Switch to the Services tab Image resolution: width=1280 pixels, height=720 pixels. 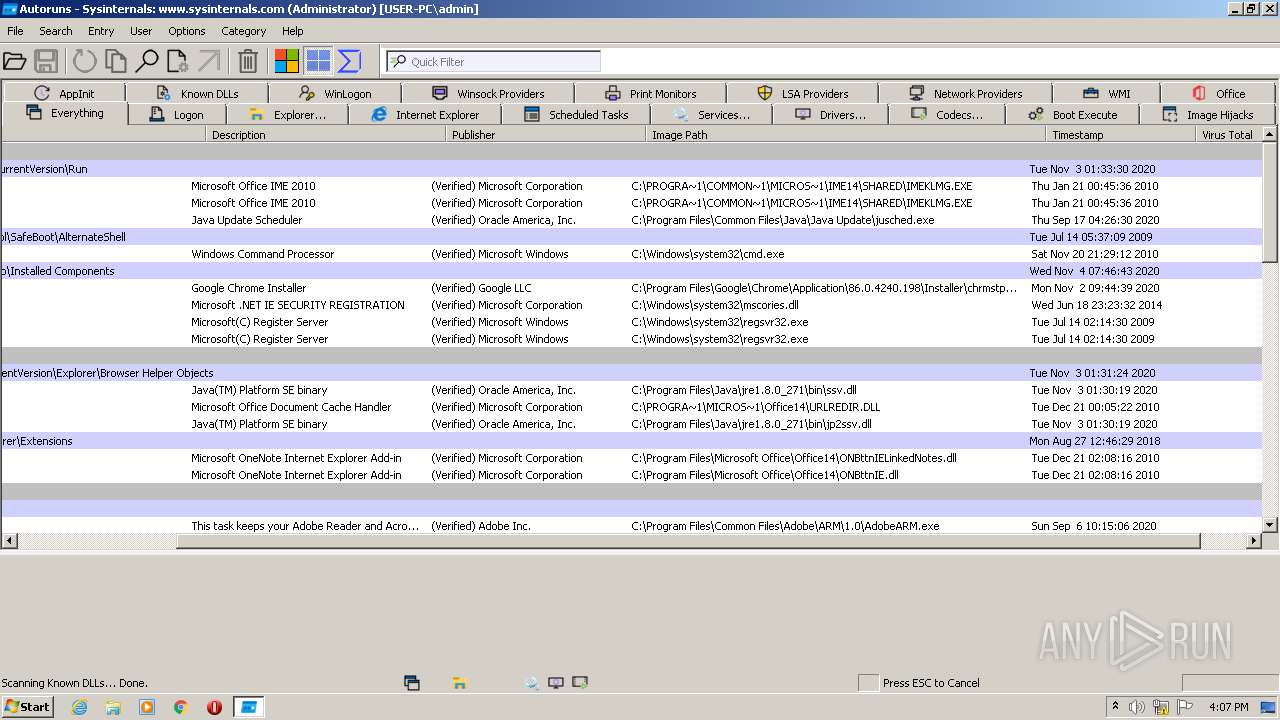pyautogui.click(x=712, y=115)
